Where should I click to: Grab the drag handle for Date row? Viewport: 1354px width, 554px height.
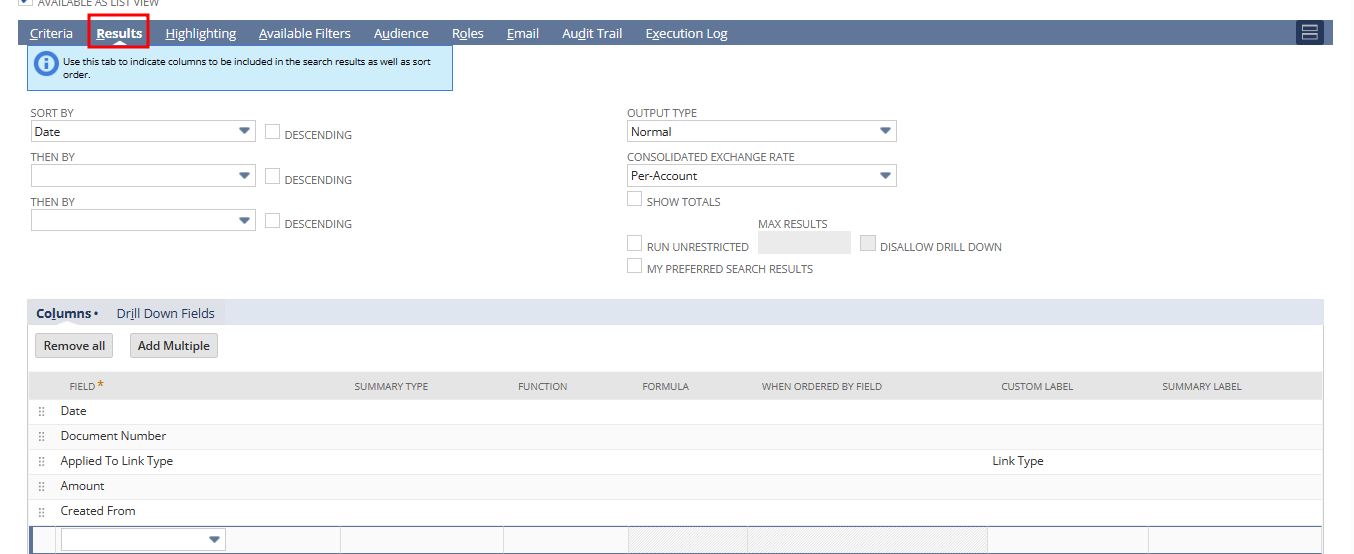(42, 411)
